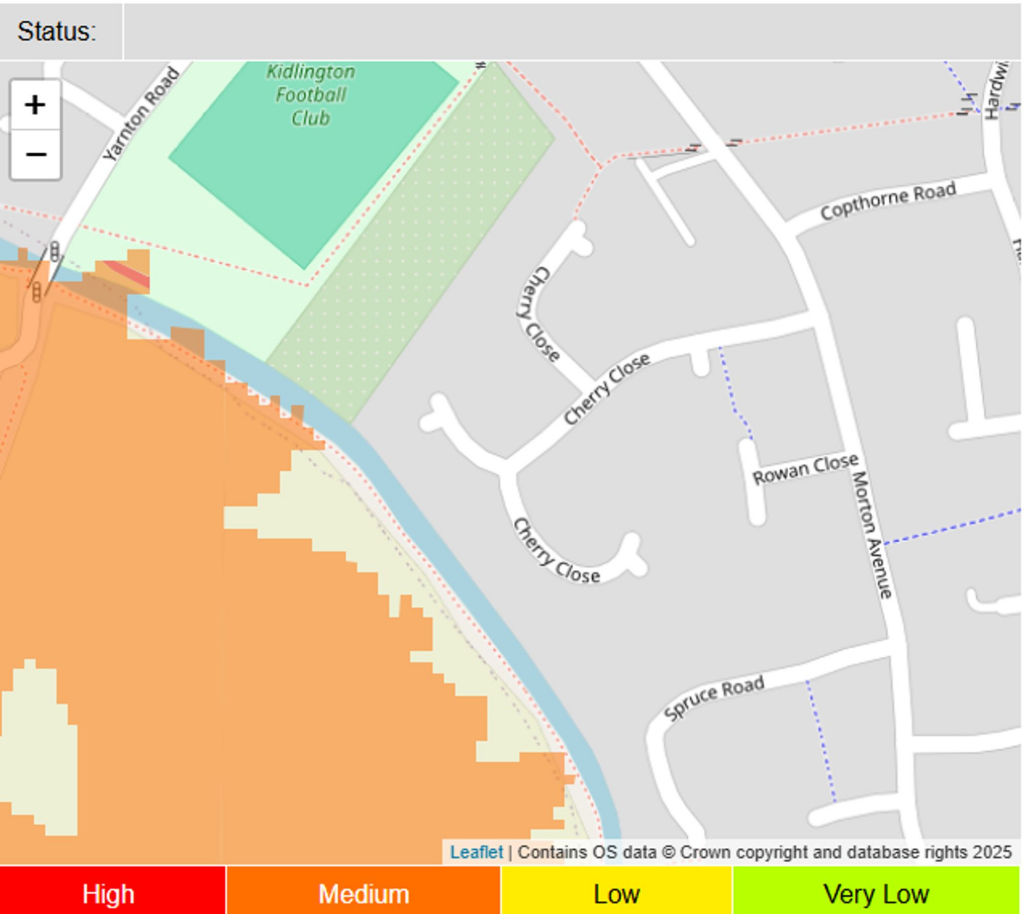This screenshot has height=914, width=1024.
Task: Select the orange Medium risk legend block
Action: [x=363, y=892]
